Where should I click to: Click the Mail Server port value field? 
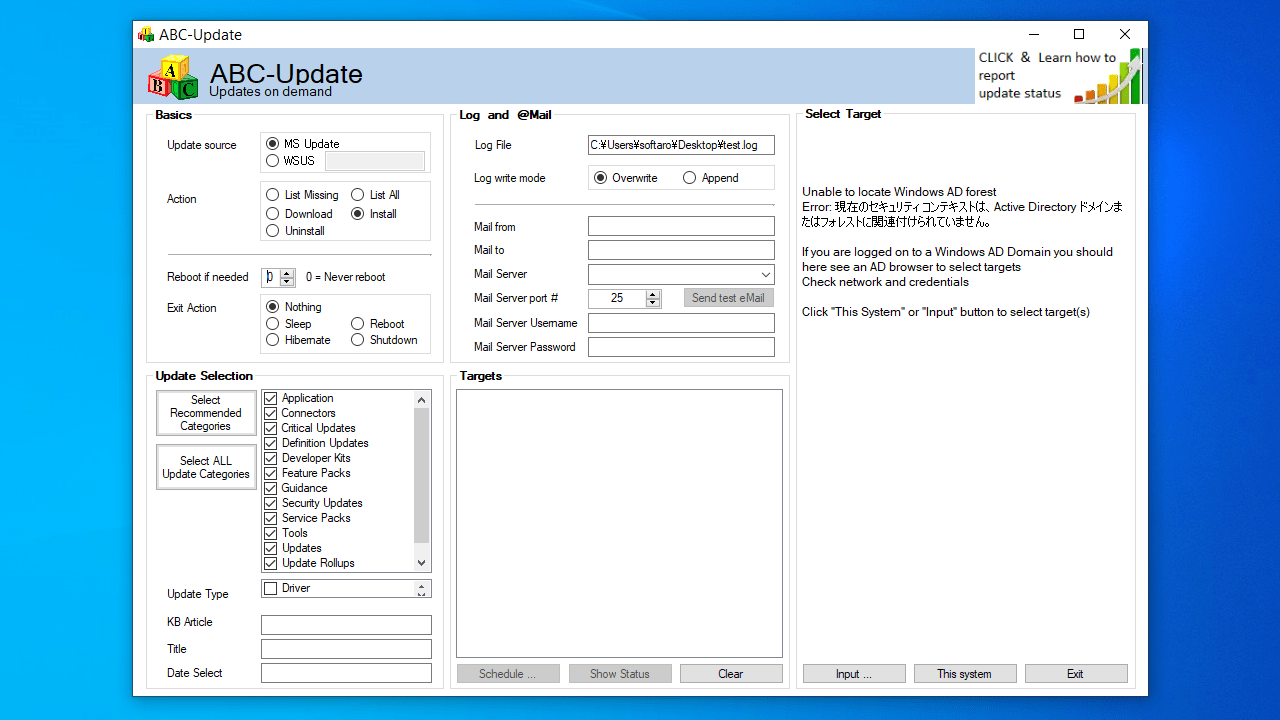(617, 298)
